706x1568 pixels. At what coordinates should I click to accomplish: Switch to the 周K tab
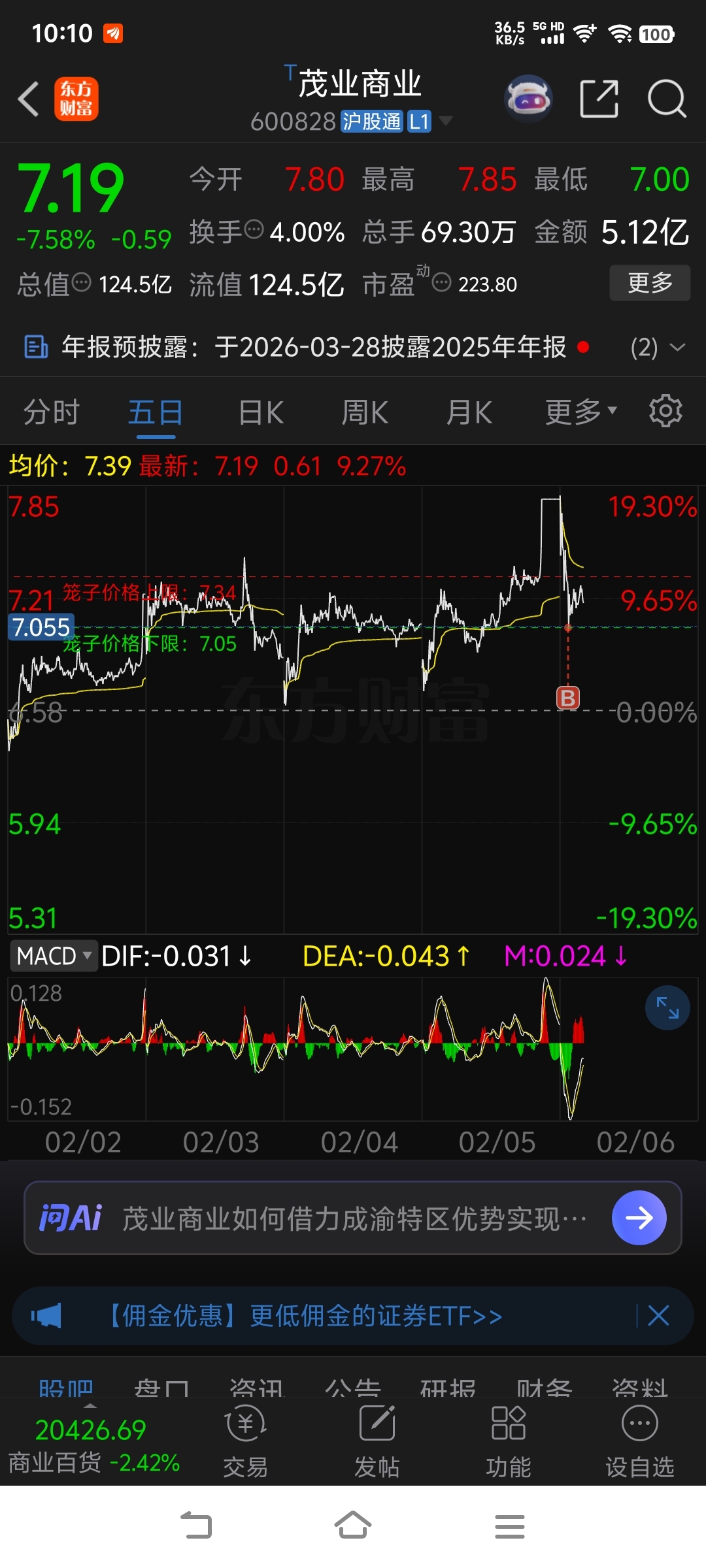[x=365, y=413]
